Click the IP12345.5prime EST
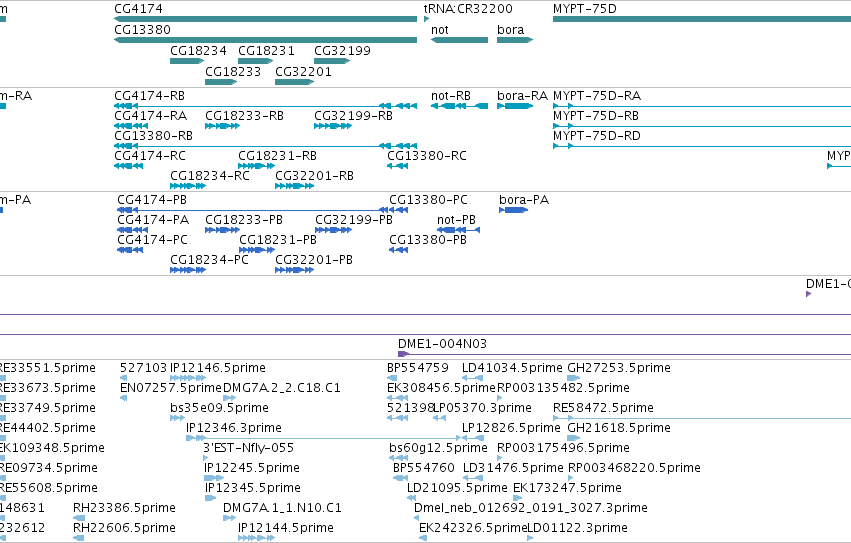Image resolution: width=851 pixels, height=543 pixels. 211,498
